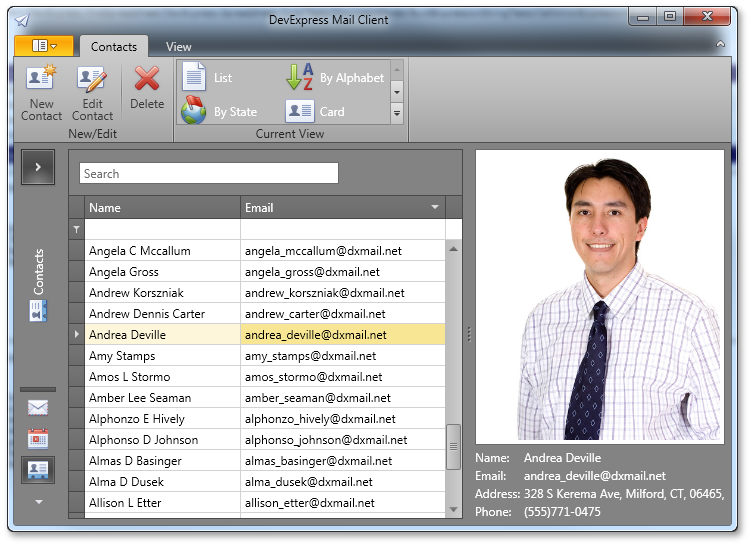Select the Contacts ribbon tab
The height and width of the screenshot is (546, 751).
point(114,47)
